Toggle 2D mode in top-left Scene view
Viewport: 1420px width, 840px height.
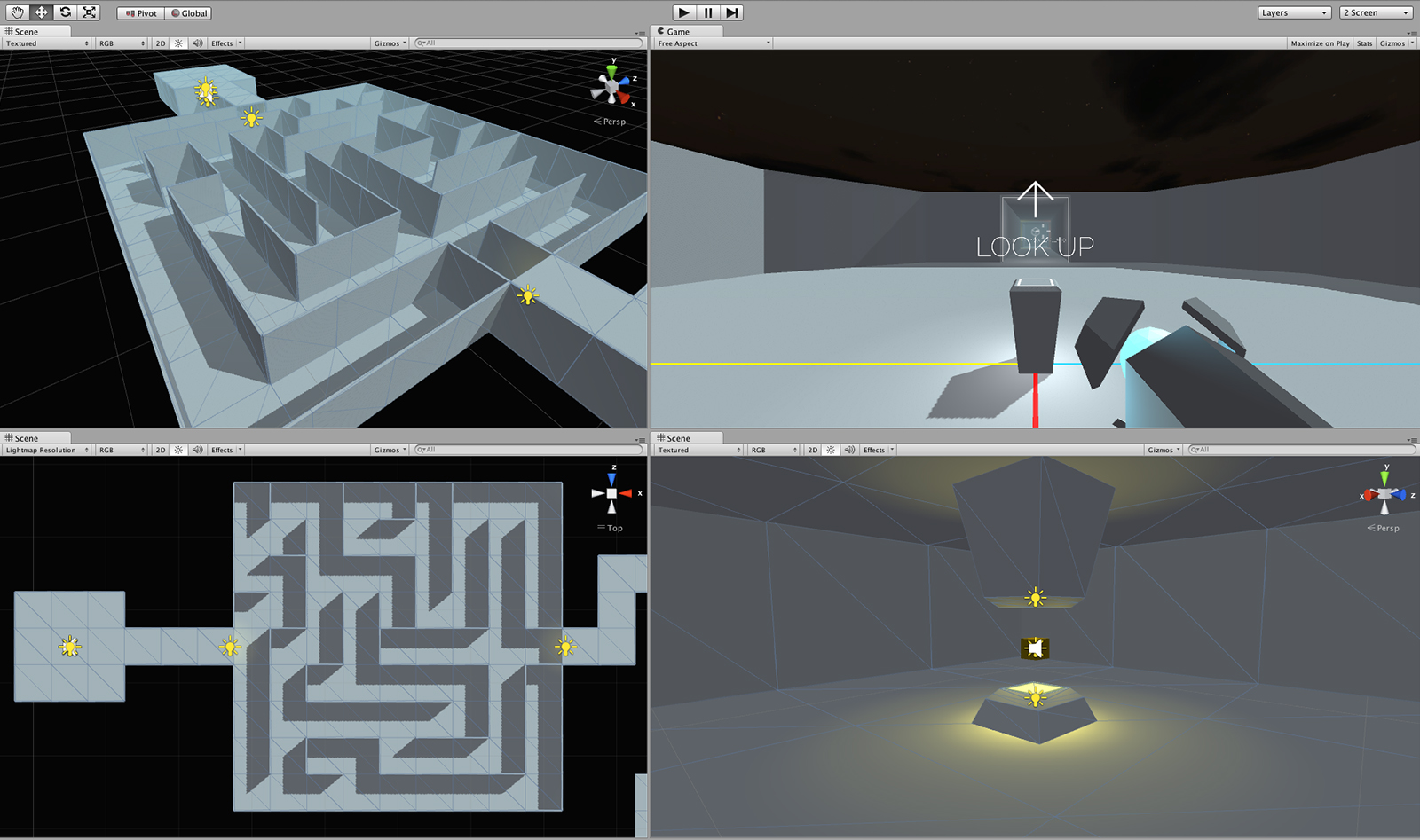[161, 43]
